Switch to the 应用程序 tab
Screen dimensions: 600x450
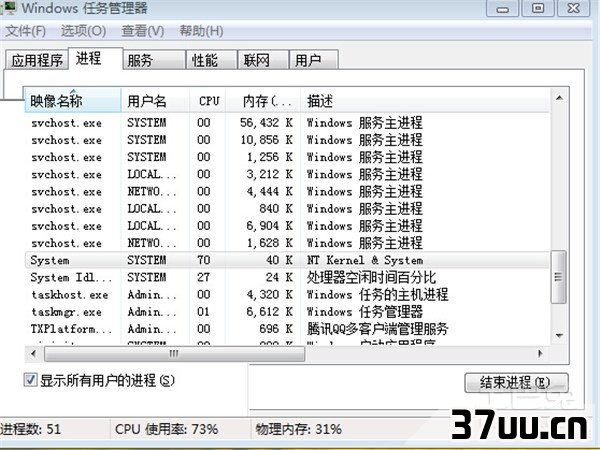37,60
